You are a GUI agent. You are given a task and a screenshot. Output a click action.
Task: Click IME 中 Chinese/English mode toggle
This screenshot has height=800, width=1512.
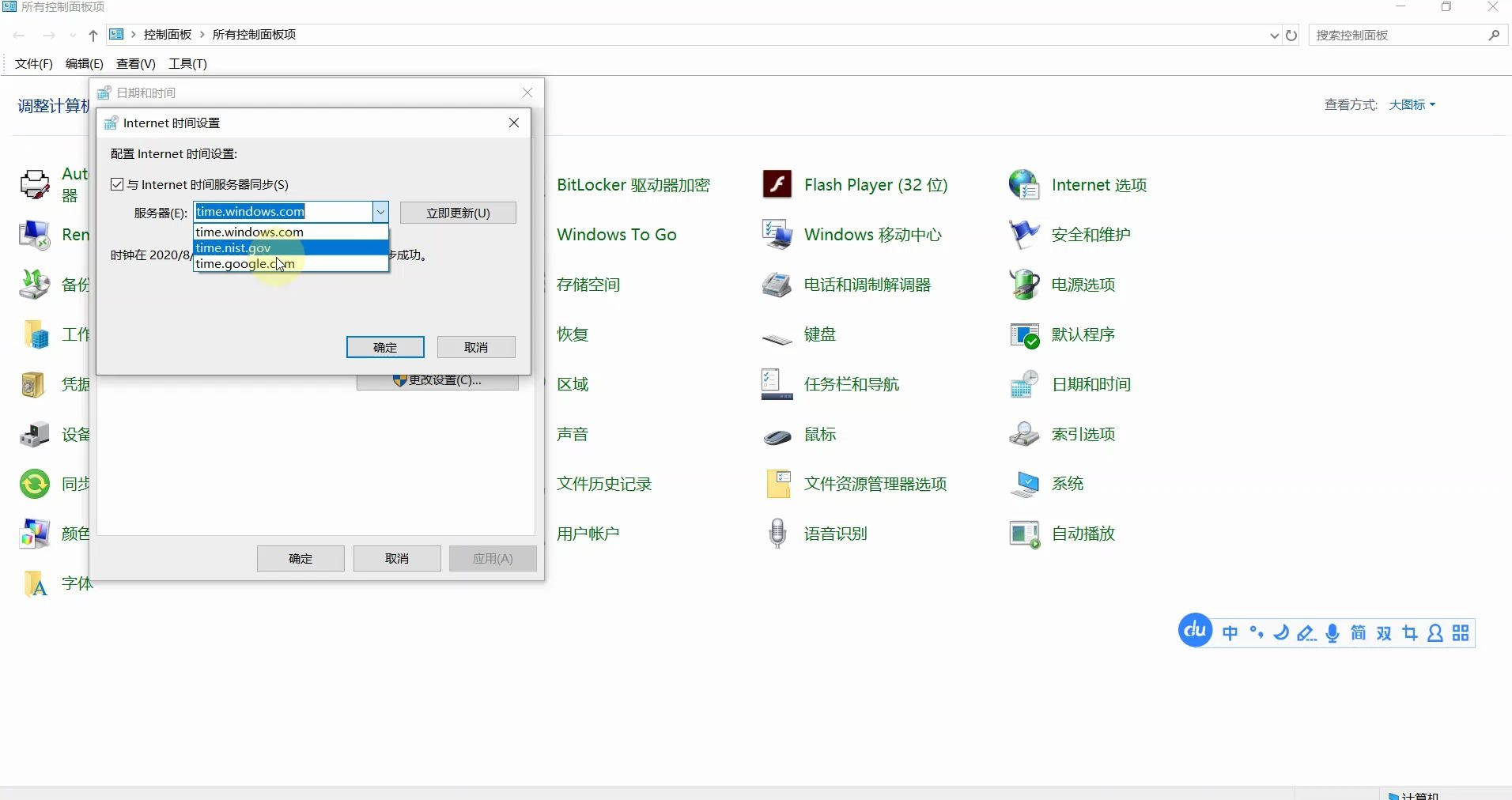click(1230, 633)
